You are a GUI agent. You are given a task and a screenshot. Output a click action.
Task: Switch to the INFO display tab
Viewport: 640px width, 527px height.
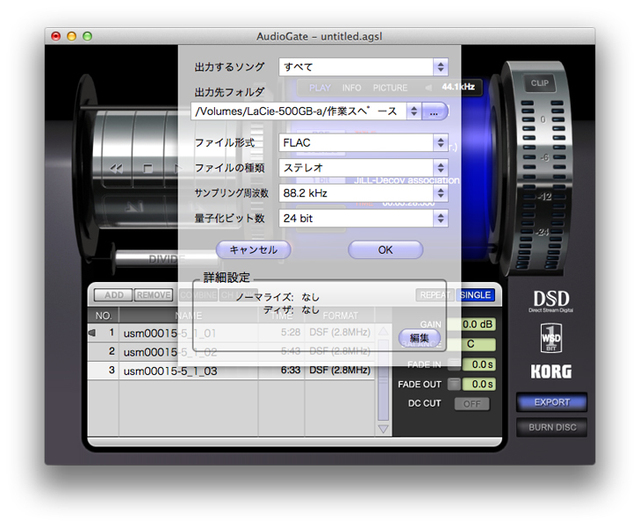352,88
